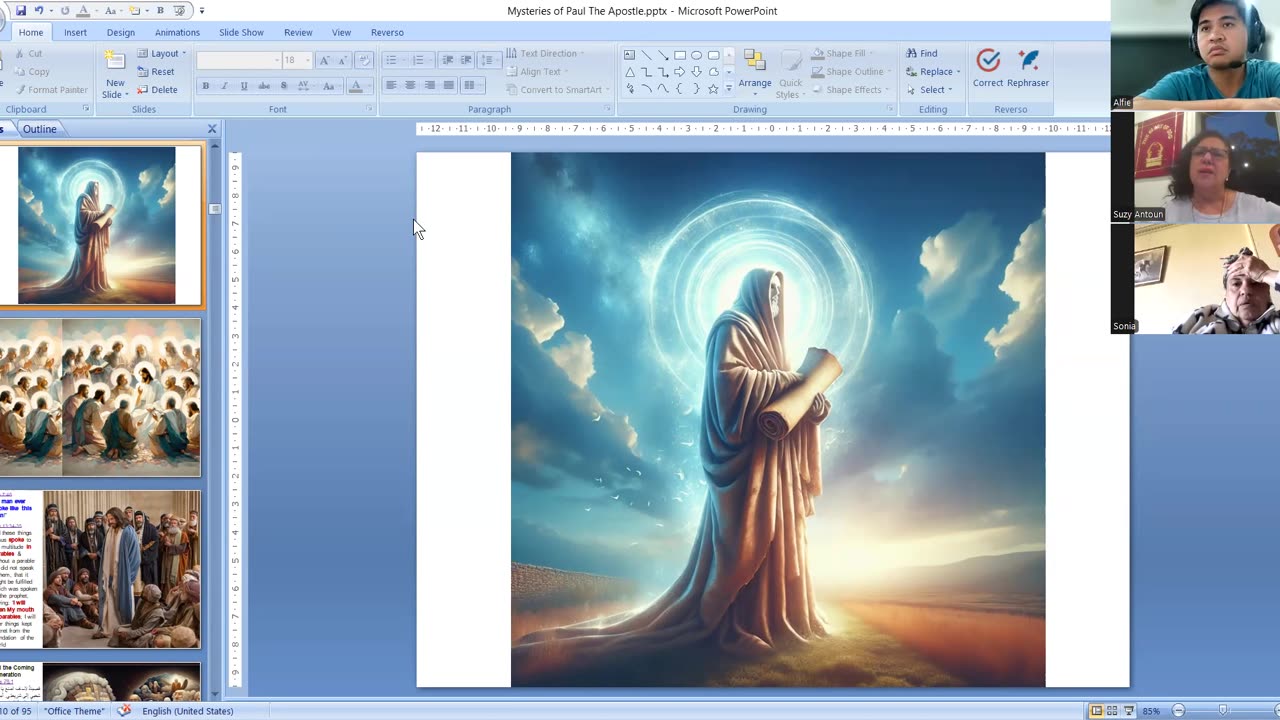
Task: Clear all formatting icon
Action: (x=364, y=61)
